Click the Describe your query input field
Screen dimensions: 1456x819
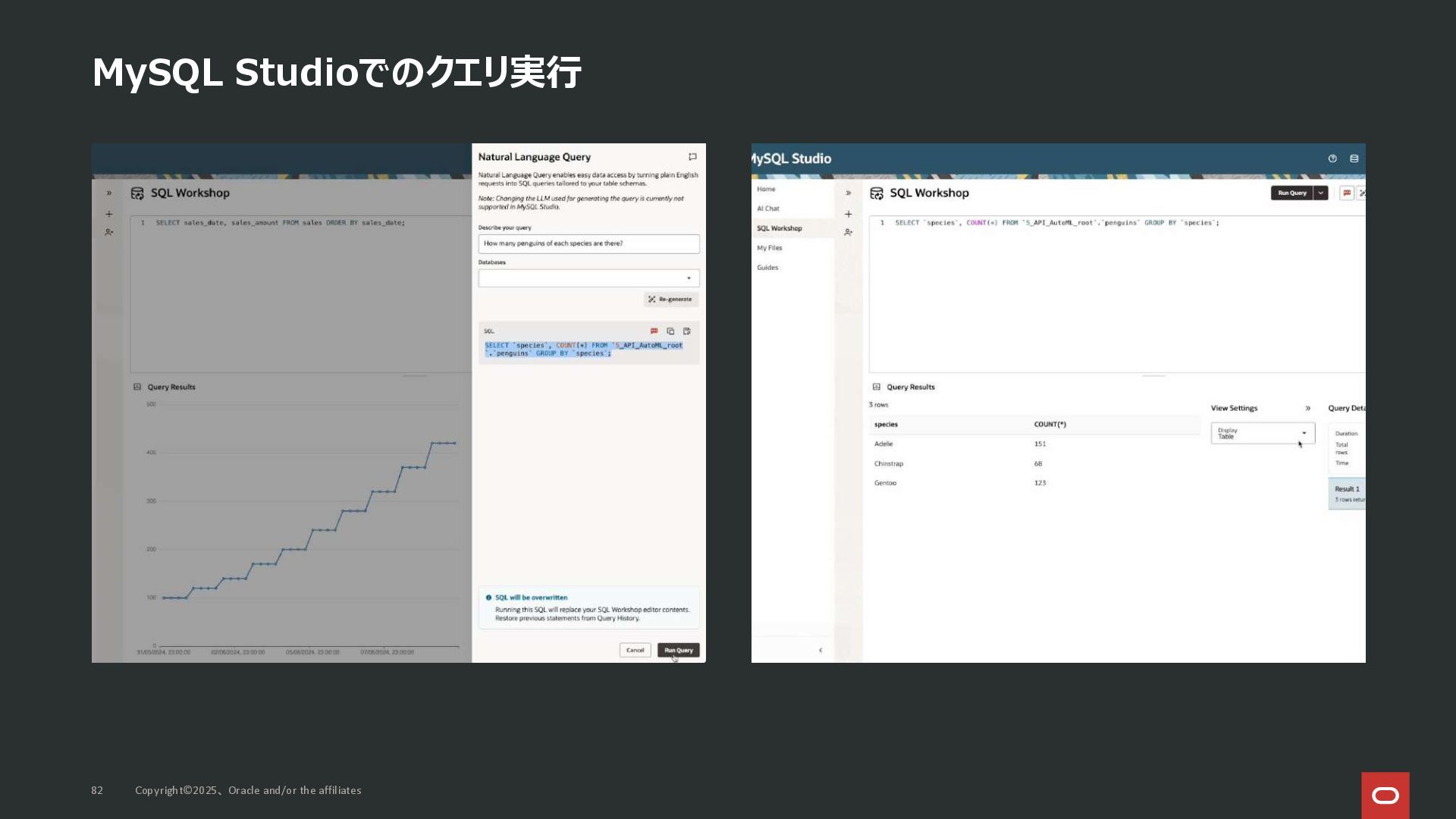tap(588, 243)
